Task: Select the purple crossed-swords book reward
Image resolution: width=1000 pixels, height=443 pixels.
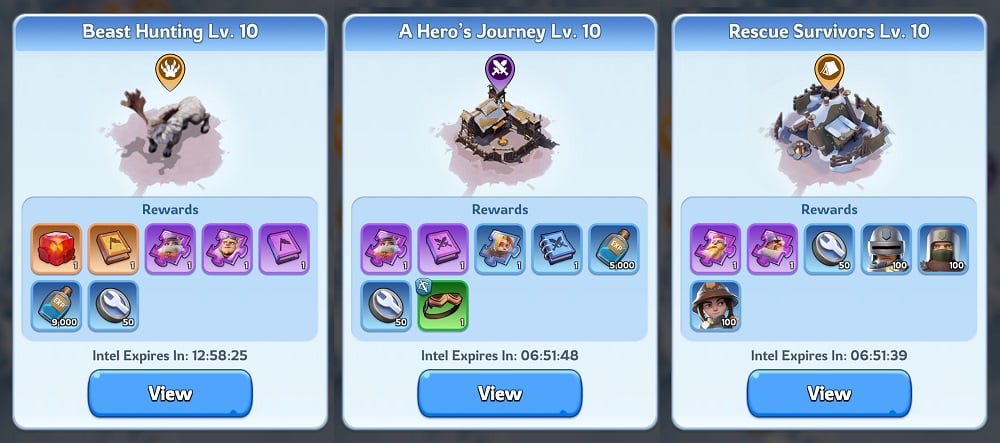Action: click(443, 249)
